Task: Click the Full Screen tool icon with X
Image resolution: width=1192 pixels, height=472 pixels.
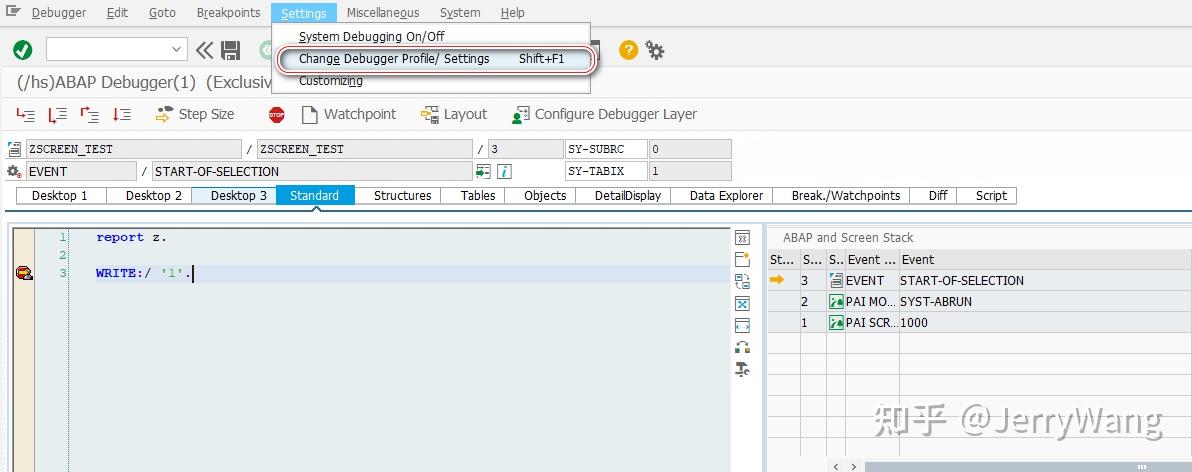Action: pos(743,304)
